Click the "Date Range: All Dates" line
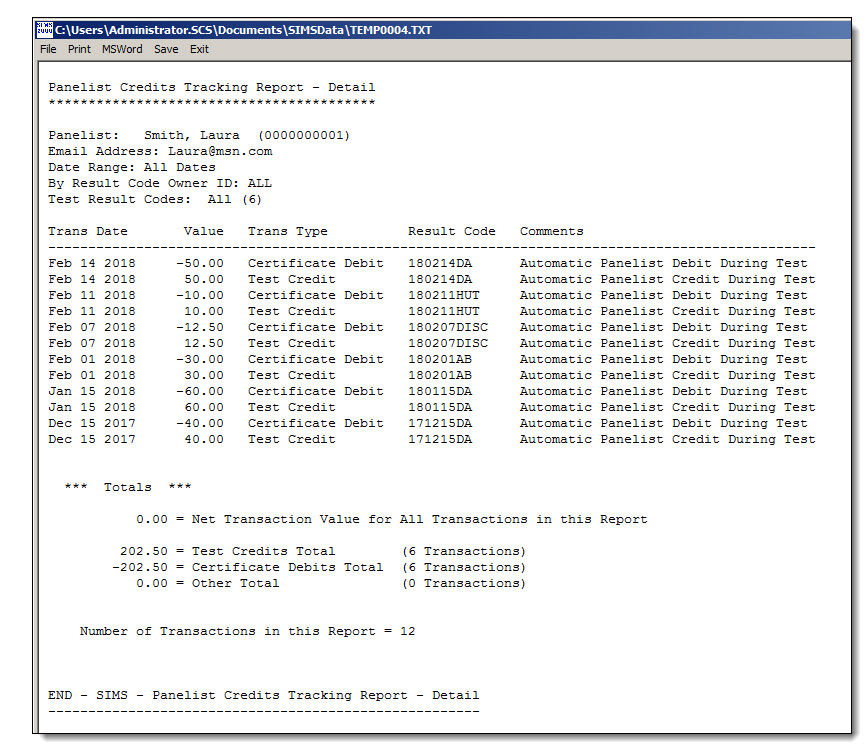 (132, 167)
